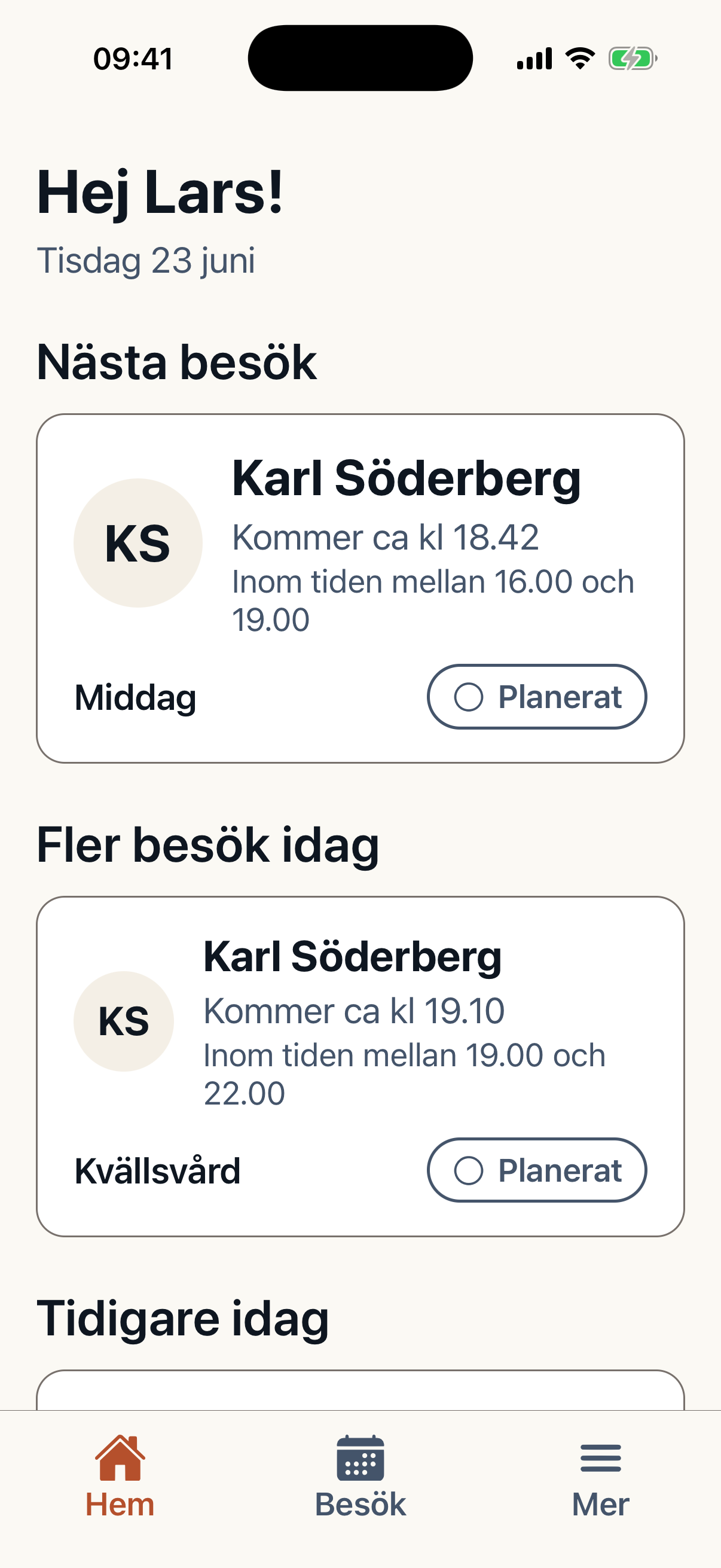The width and height of the screenshot is (721, 1568).
Task: Toggle the Planerat status on Middag visit
Action: [537, 696]
